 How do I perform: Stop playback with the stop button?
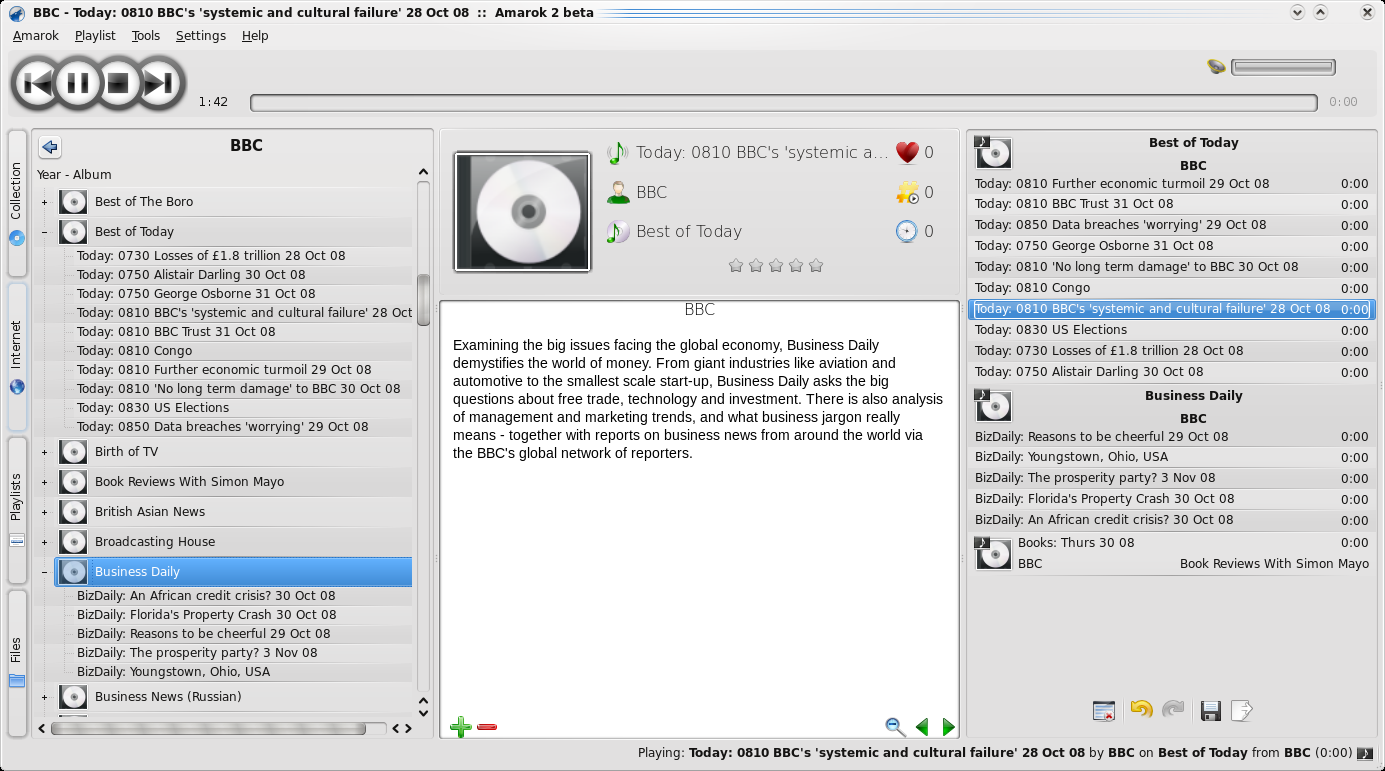(119, 83)
